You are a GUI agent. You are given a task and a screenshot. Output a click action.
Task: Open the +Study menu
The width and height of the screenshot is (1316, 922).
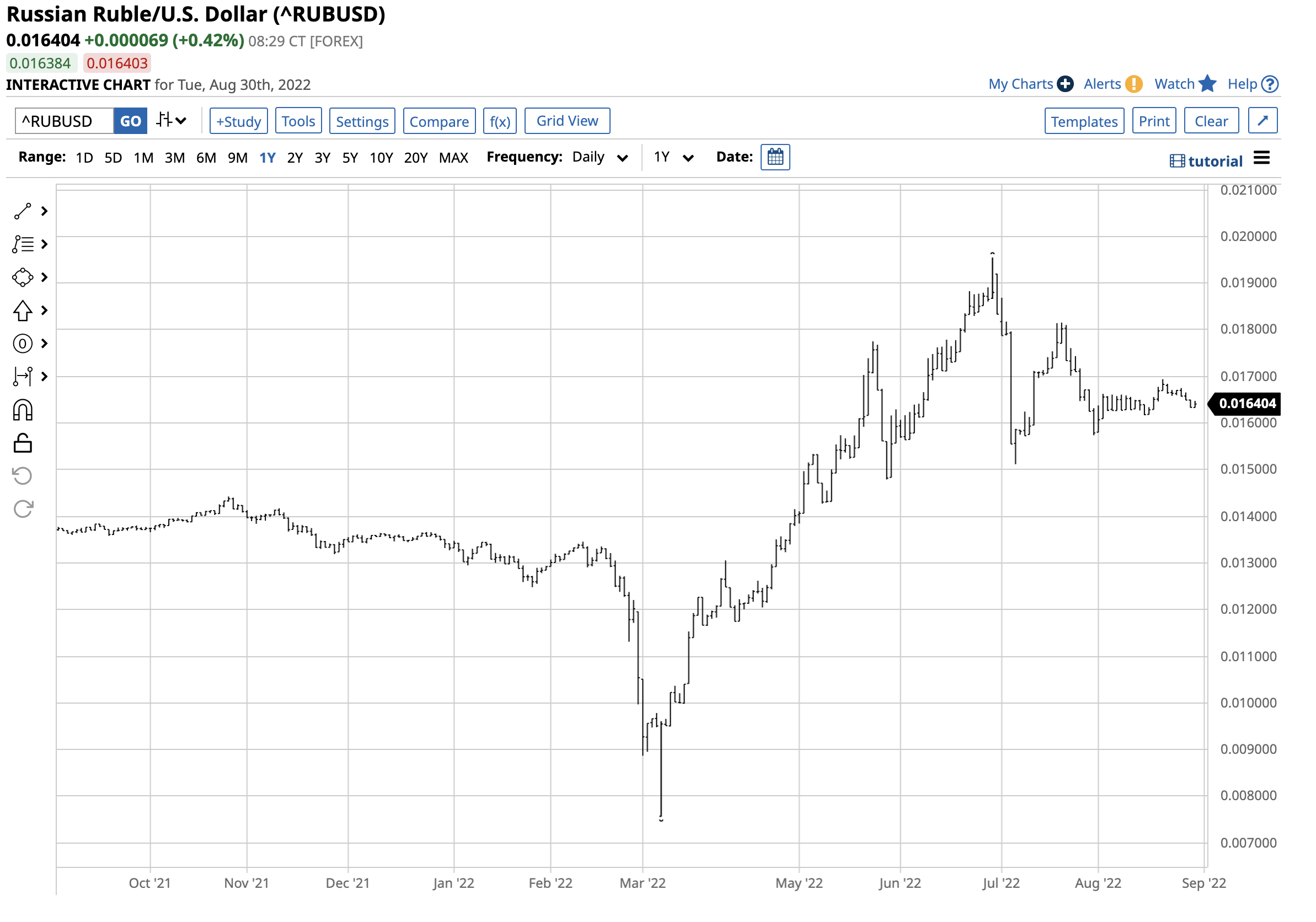coord(238,121)
